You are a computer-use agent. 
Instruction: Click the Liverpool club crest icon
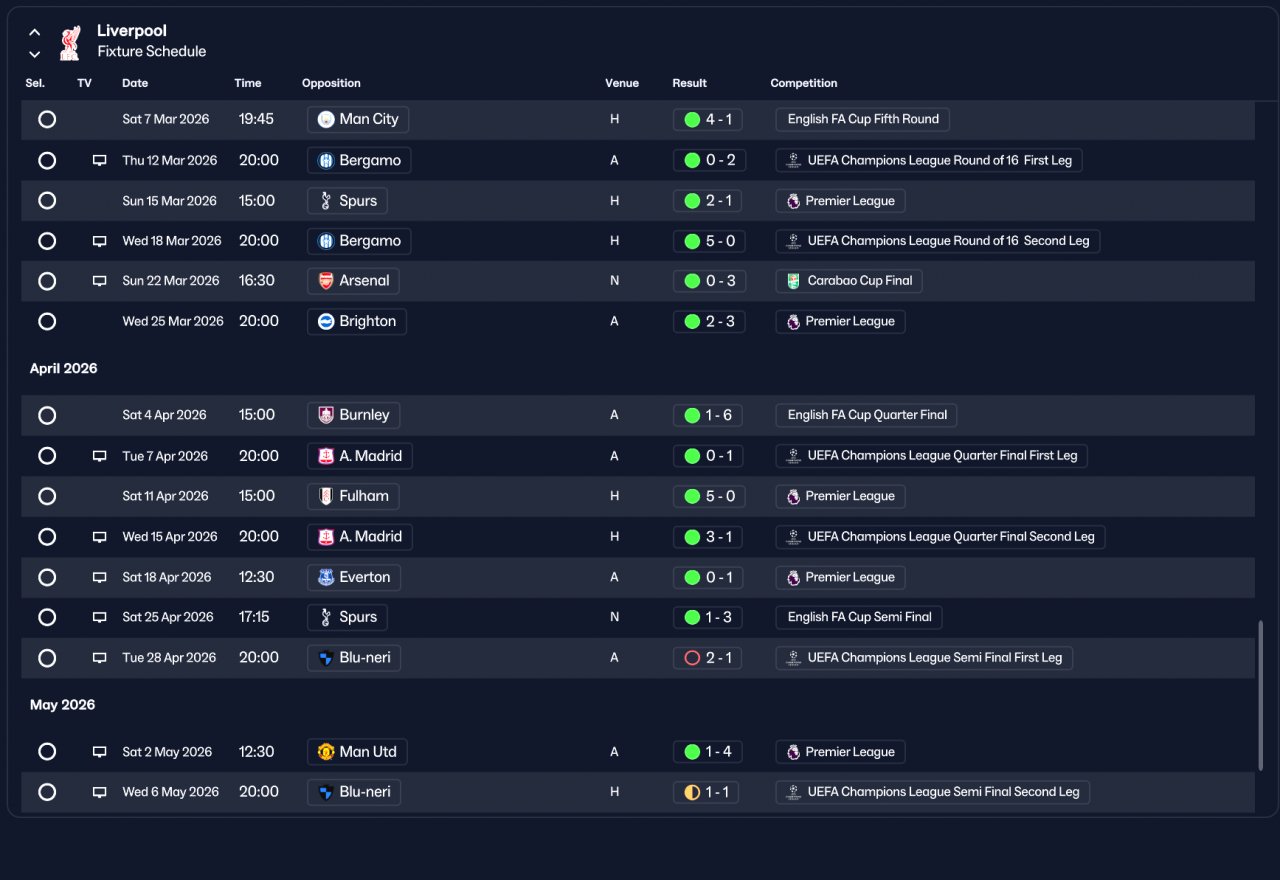coord(70,42)
